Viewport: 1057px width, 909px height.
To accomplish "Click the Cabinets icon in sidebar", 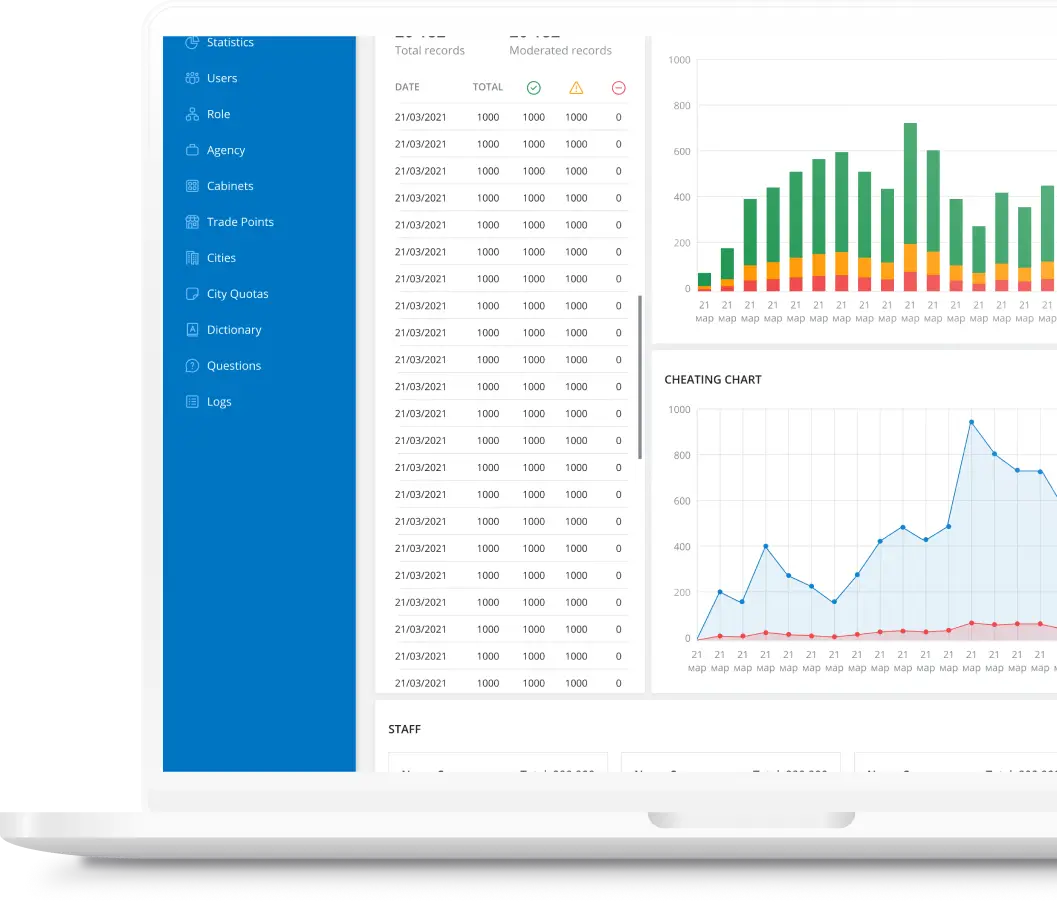I will 192,186.
